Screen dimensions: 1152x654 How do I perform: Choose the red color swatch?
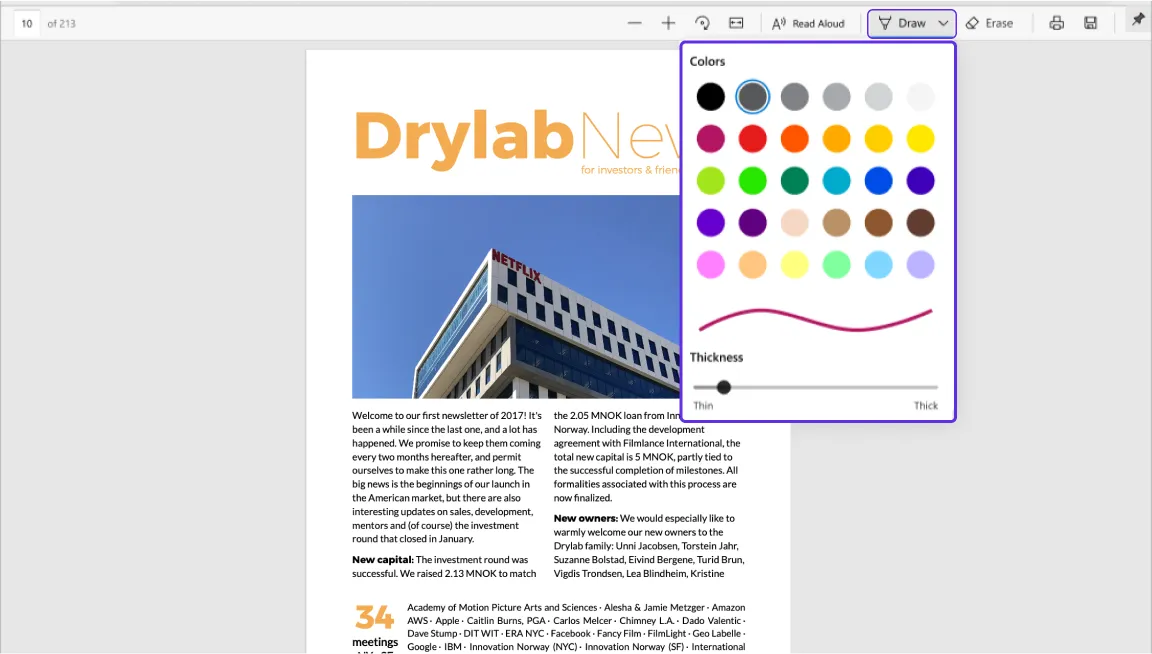(752, 139)
